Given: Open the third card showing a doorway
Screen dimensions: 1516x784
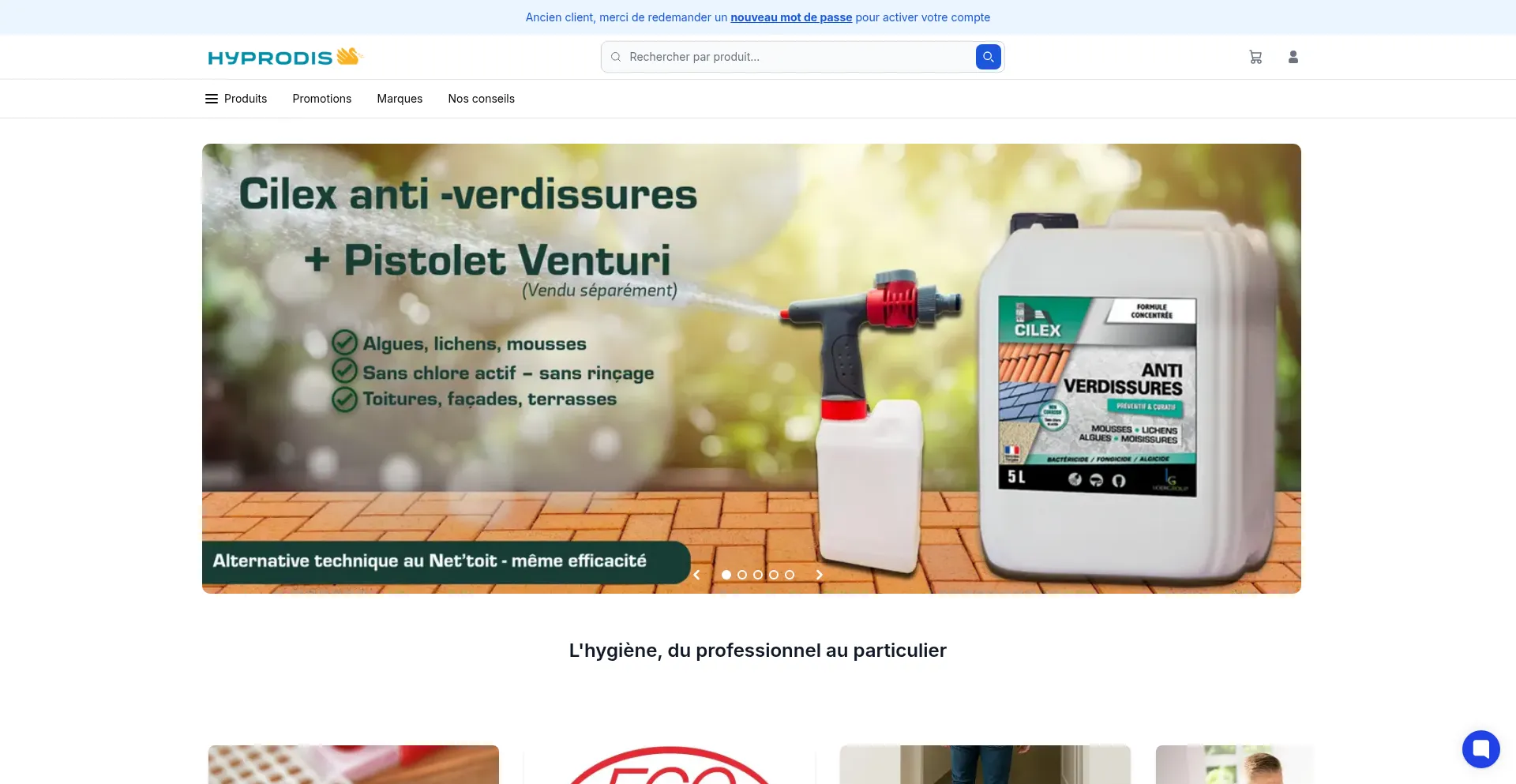Looking at the screenshot, I should [985, 764].
